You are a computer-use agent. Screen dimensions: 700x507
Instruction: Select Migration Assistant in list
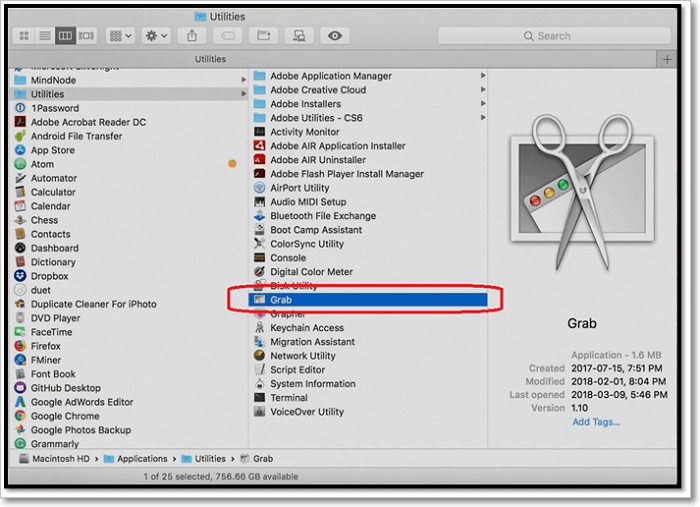[312, 342]
